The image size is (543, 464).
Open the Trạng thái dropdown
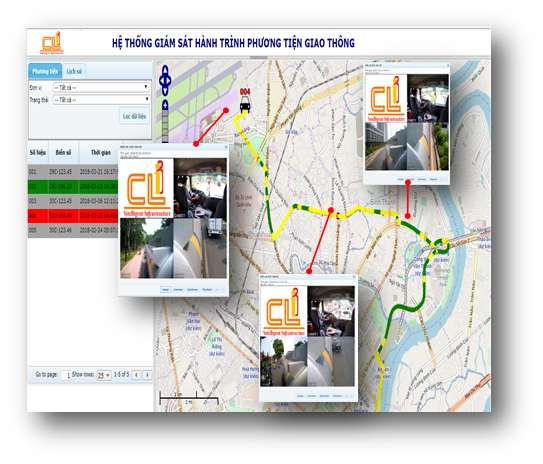[x=101, y=100]
